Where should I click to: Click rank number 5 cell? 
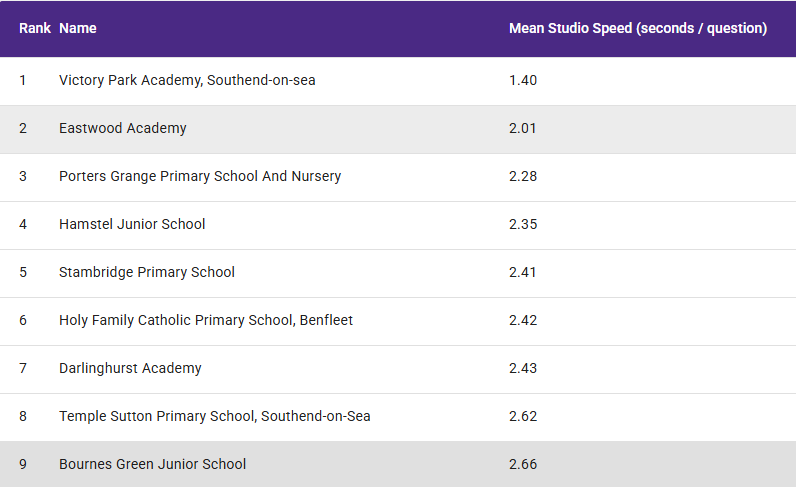[23, 272]
